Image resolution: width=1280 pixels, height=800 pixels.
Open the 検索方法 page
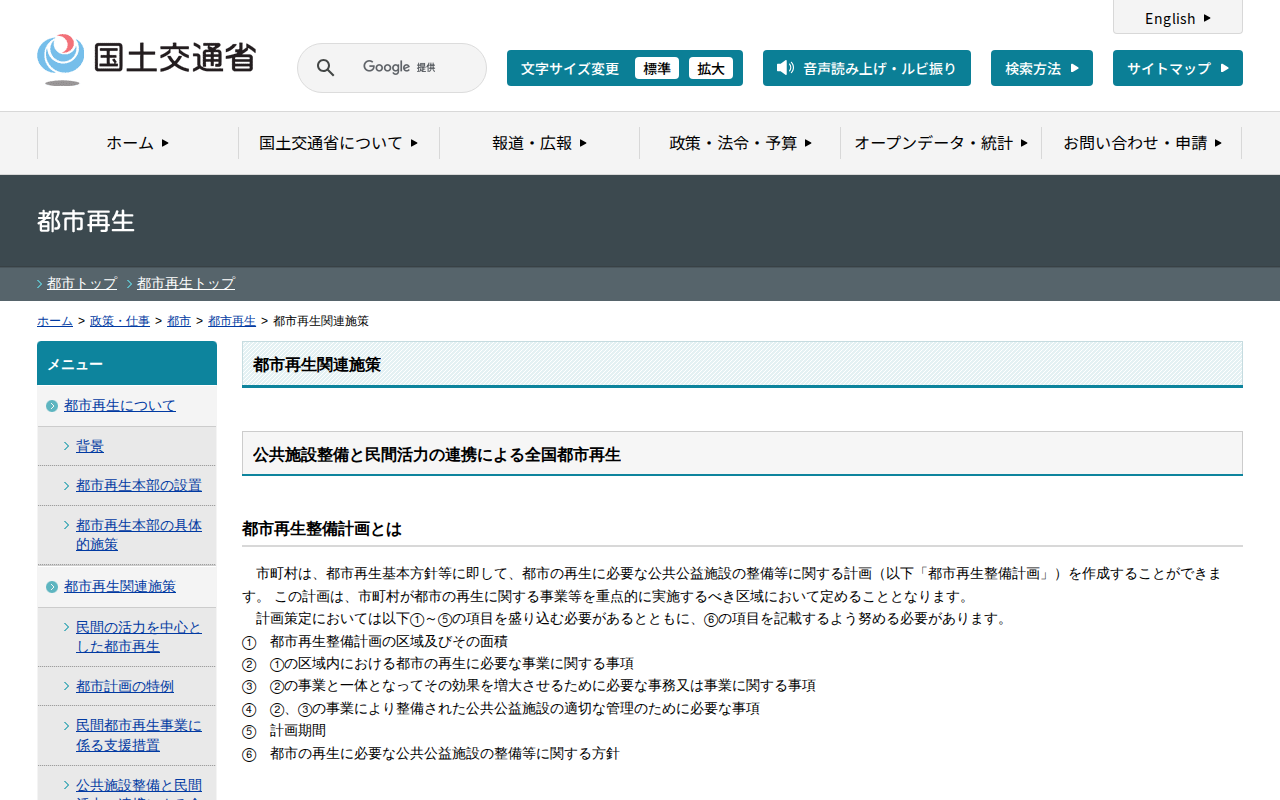click(x=1042, y=68)
